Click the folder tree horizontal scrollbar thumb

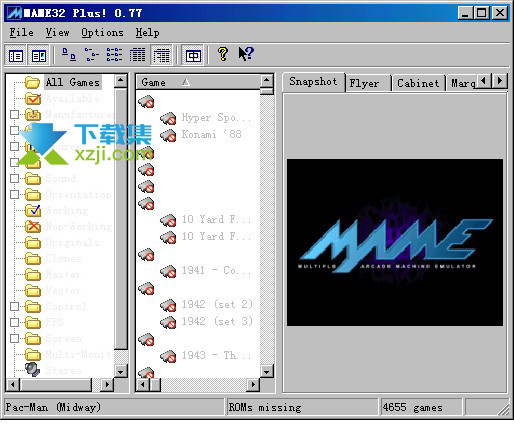click(55, 385)
